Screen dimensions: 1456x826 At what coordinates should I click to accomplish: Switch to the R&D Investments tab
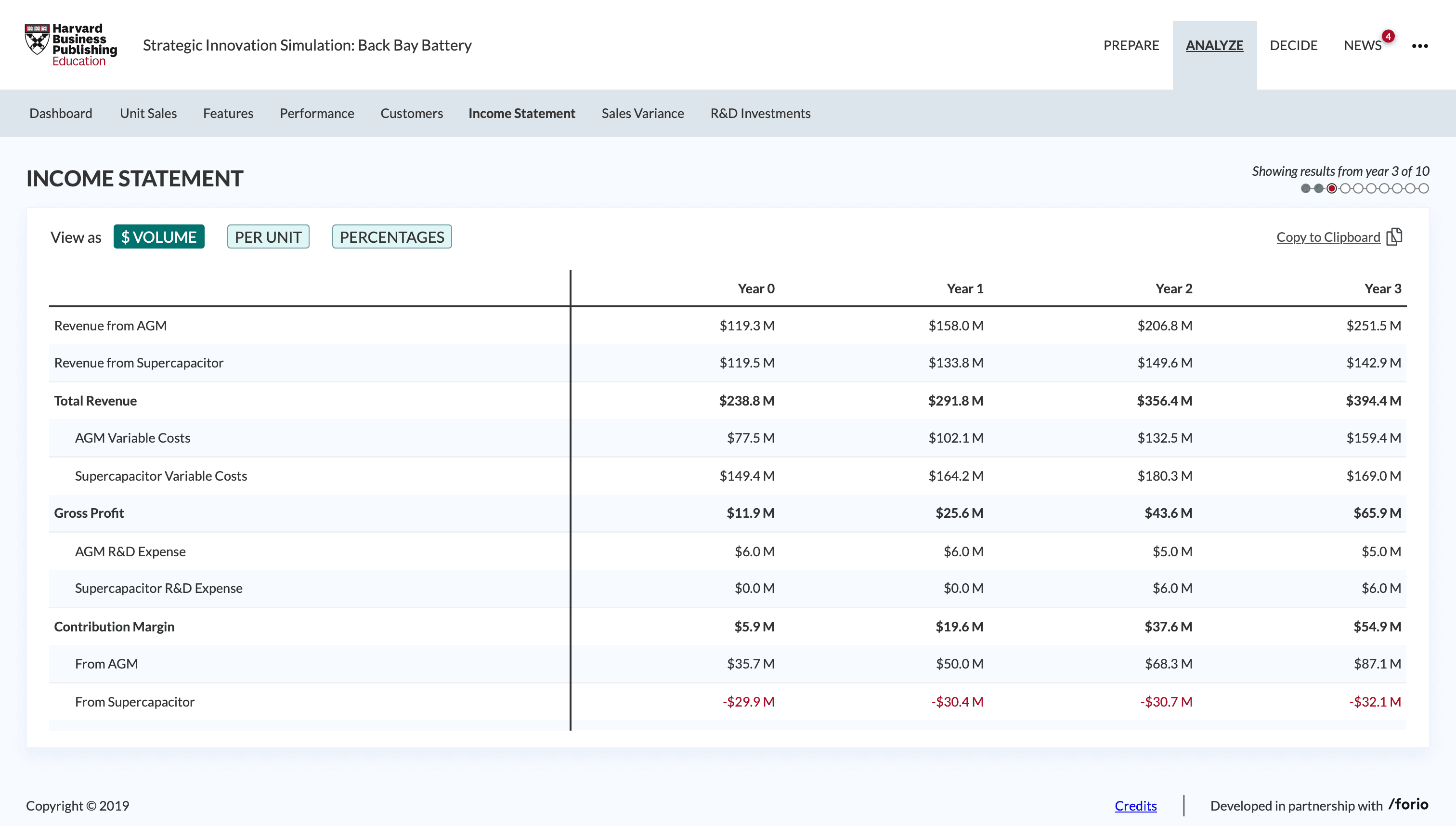[x=760, y=113]
